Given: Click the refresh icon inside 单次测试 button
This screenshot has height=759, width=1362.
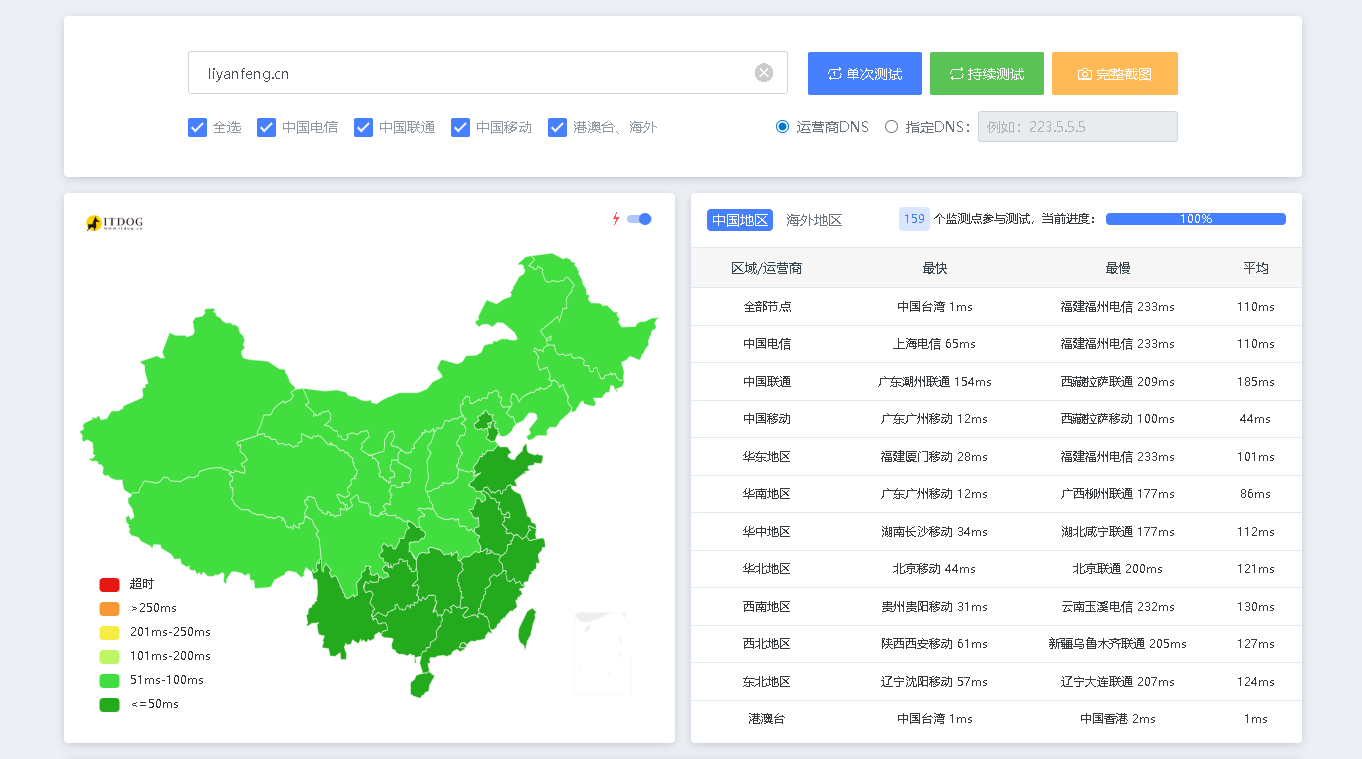Looking at the screenshot, I should (x=837, y=72).
